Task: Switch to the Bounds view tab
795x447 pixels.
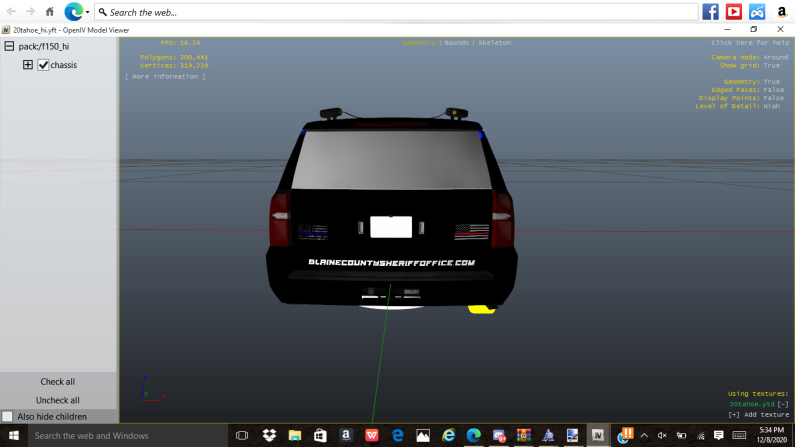Action: 456,43
